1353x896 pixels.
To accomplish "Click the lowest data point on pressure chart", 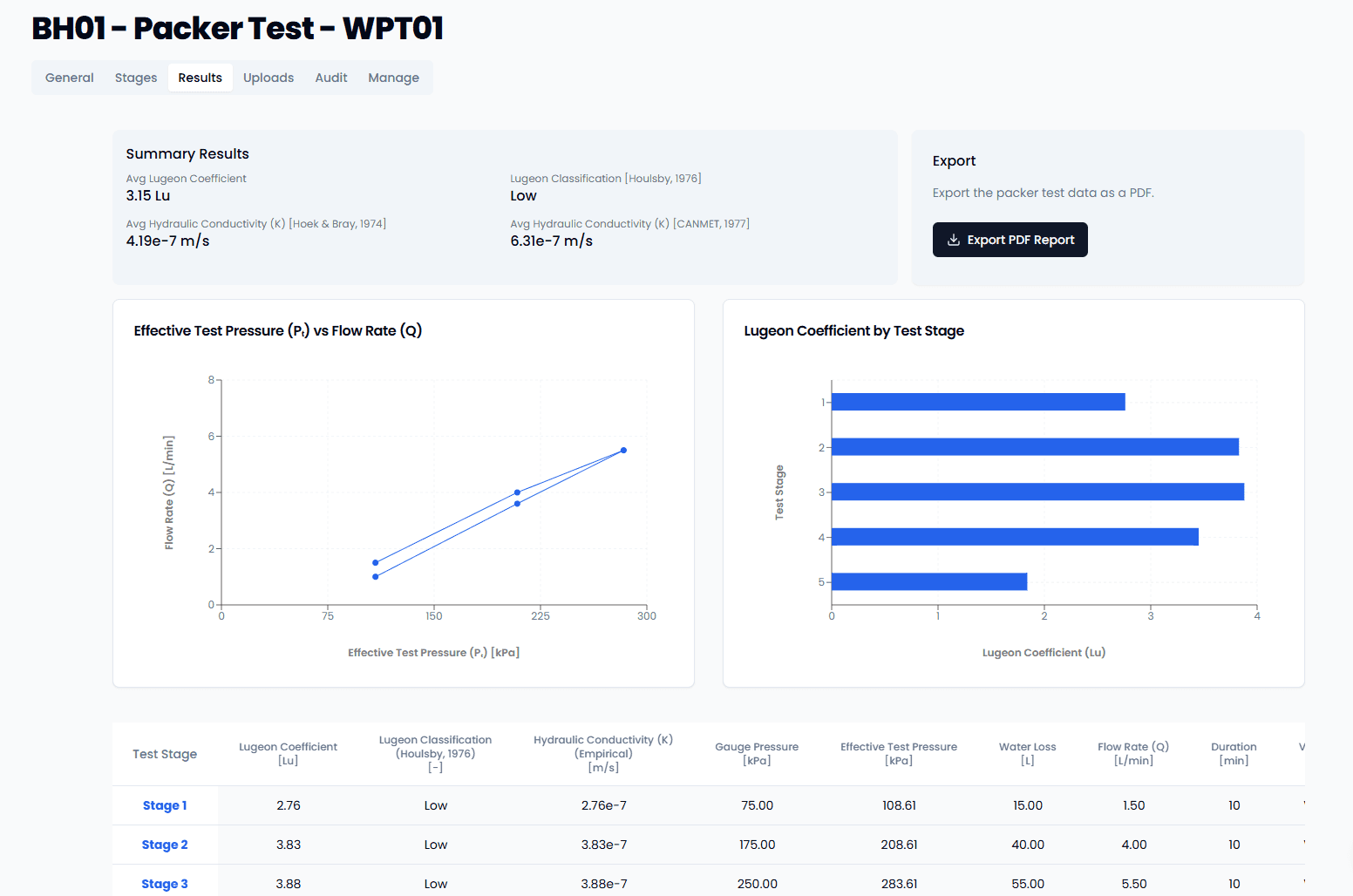I will [376, 577].
